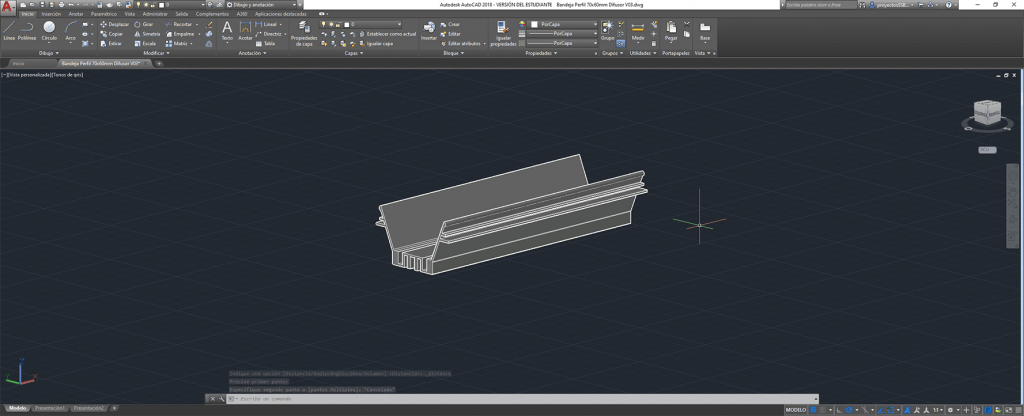This screenshot has height=416, width=1024.
Task: Toggle MODELO space button in status bar
Action: click(x=795, y=409)
